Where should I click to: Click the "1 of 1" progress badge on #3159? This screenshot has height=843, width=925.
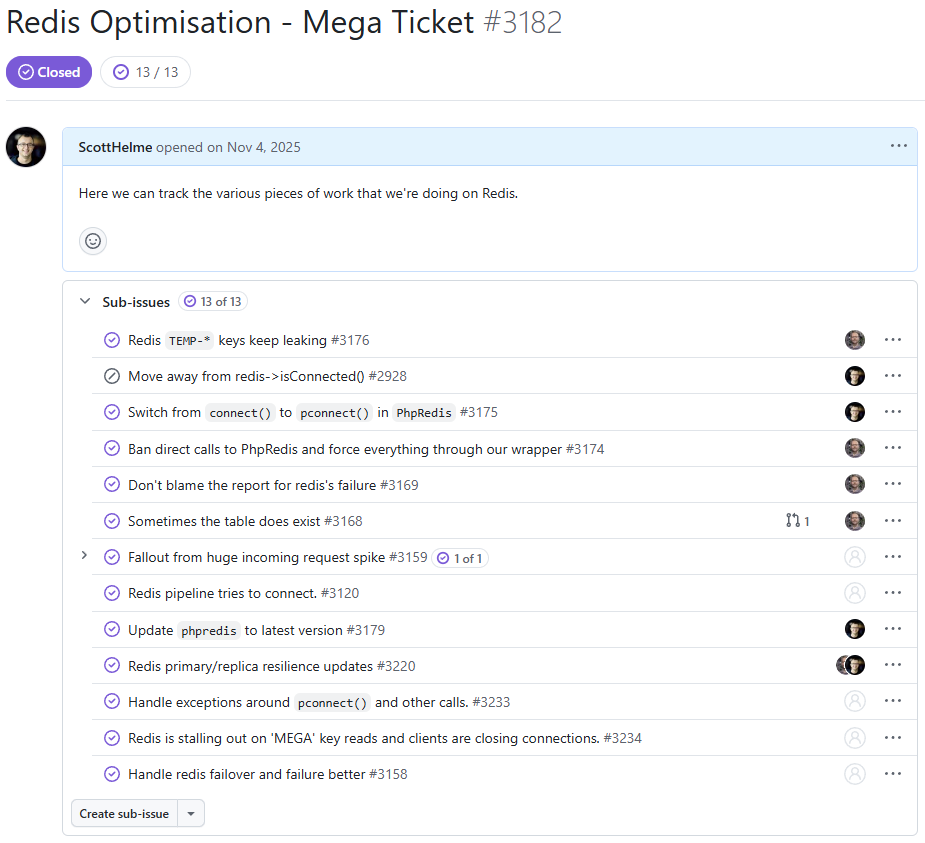(x=460, y=558)
